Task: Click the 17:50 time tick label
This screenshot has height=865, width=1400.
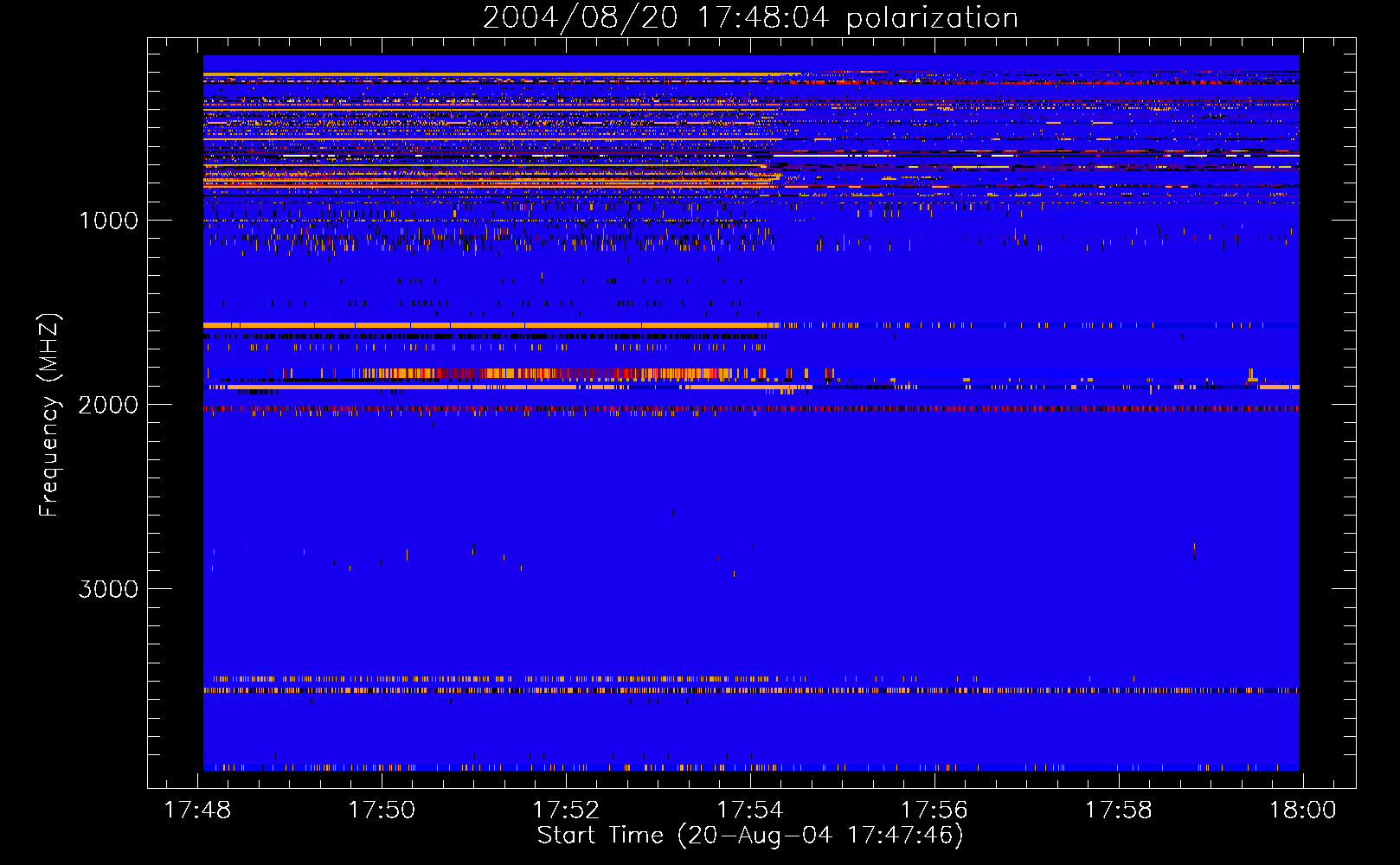Action: pos(382,811)
